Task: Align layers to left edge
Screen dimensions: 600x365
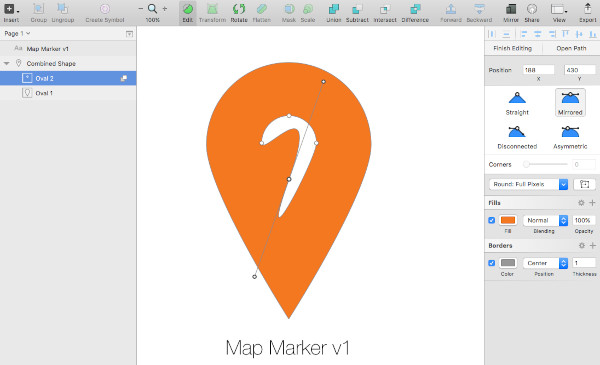Action: tap(524, 34)
